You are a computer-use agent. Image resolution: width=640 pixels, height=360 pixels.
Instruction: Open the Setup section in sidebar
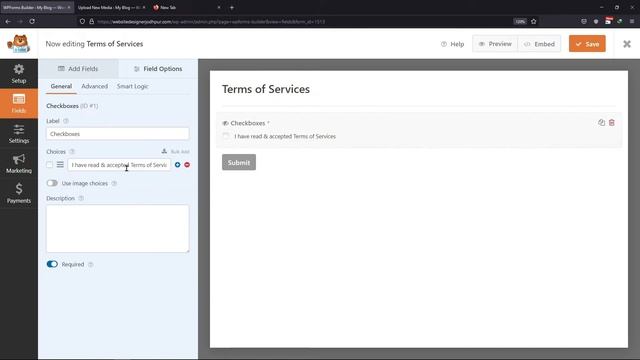point(19,74)
